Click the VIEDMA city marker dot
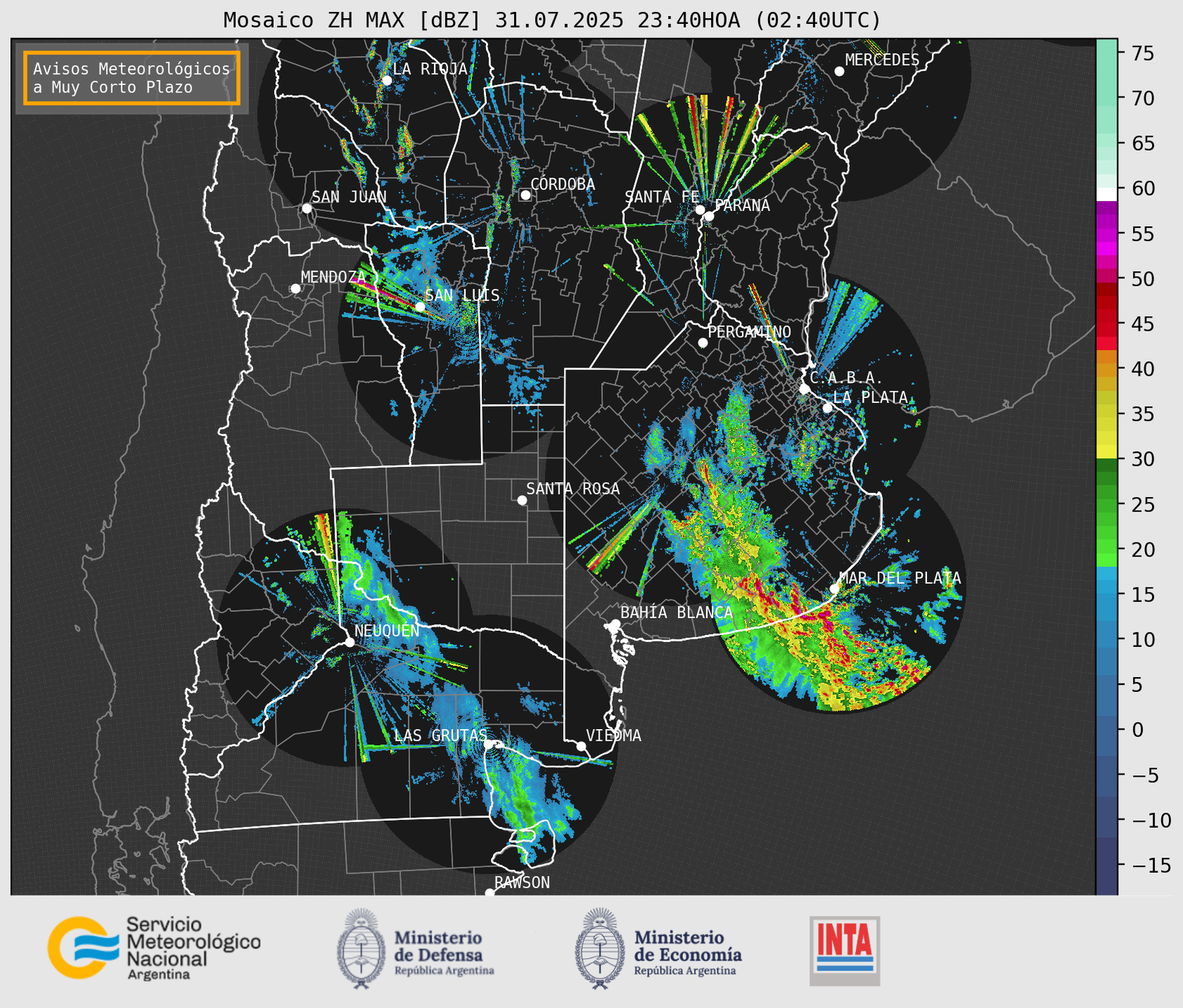The width and height of the screenshot is (1183, 1008). [x=581, y=746]
